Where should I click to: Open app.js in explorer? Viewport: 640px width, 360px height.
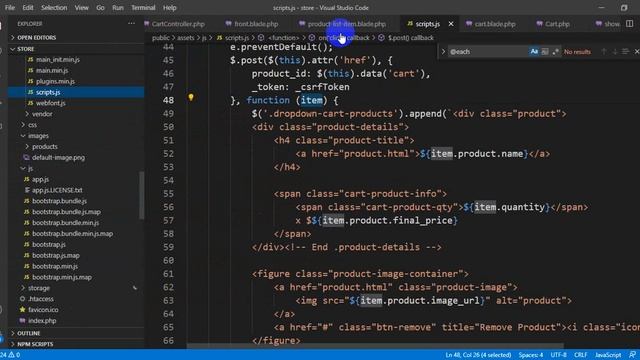(x=40, y=179)
